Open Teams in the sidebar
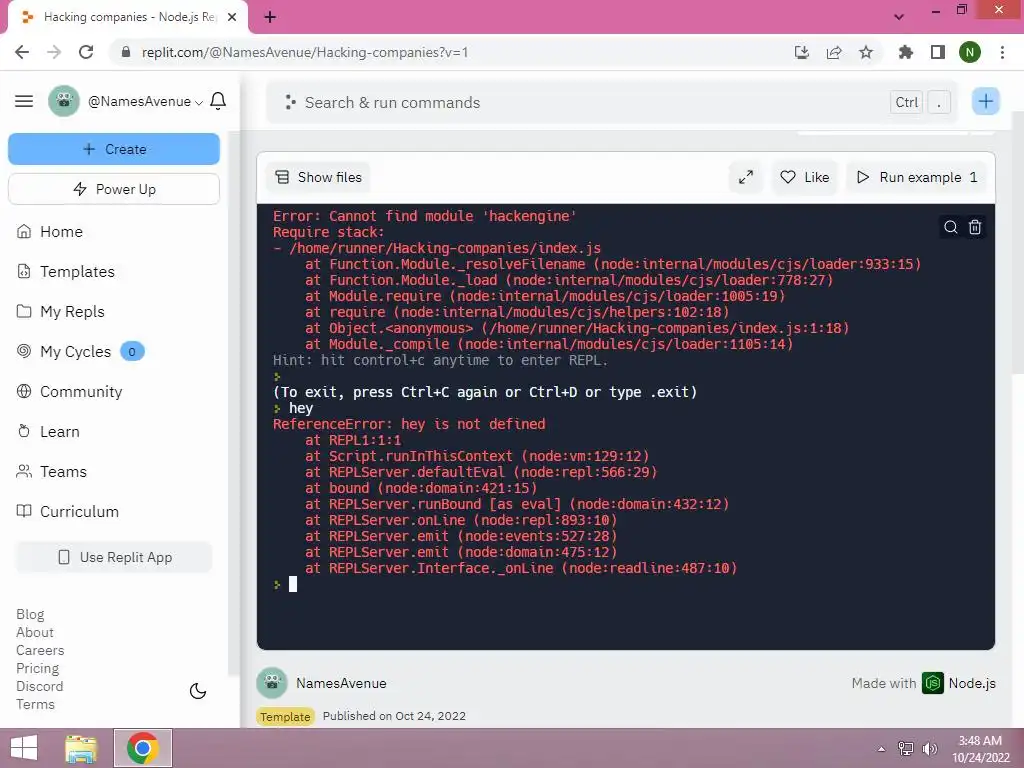This screenshot has width=1024, height=768. tap(52, 472)
